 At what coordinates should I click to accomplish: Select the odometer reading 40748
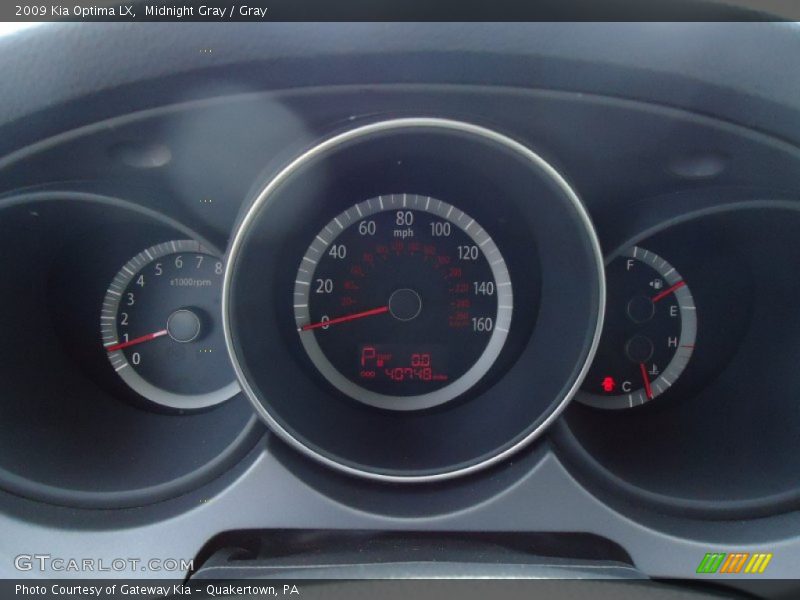(x=408, y=372)
